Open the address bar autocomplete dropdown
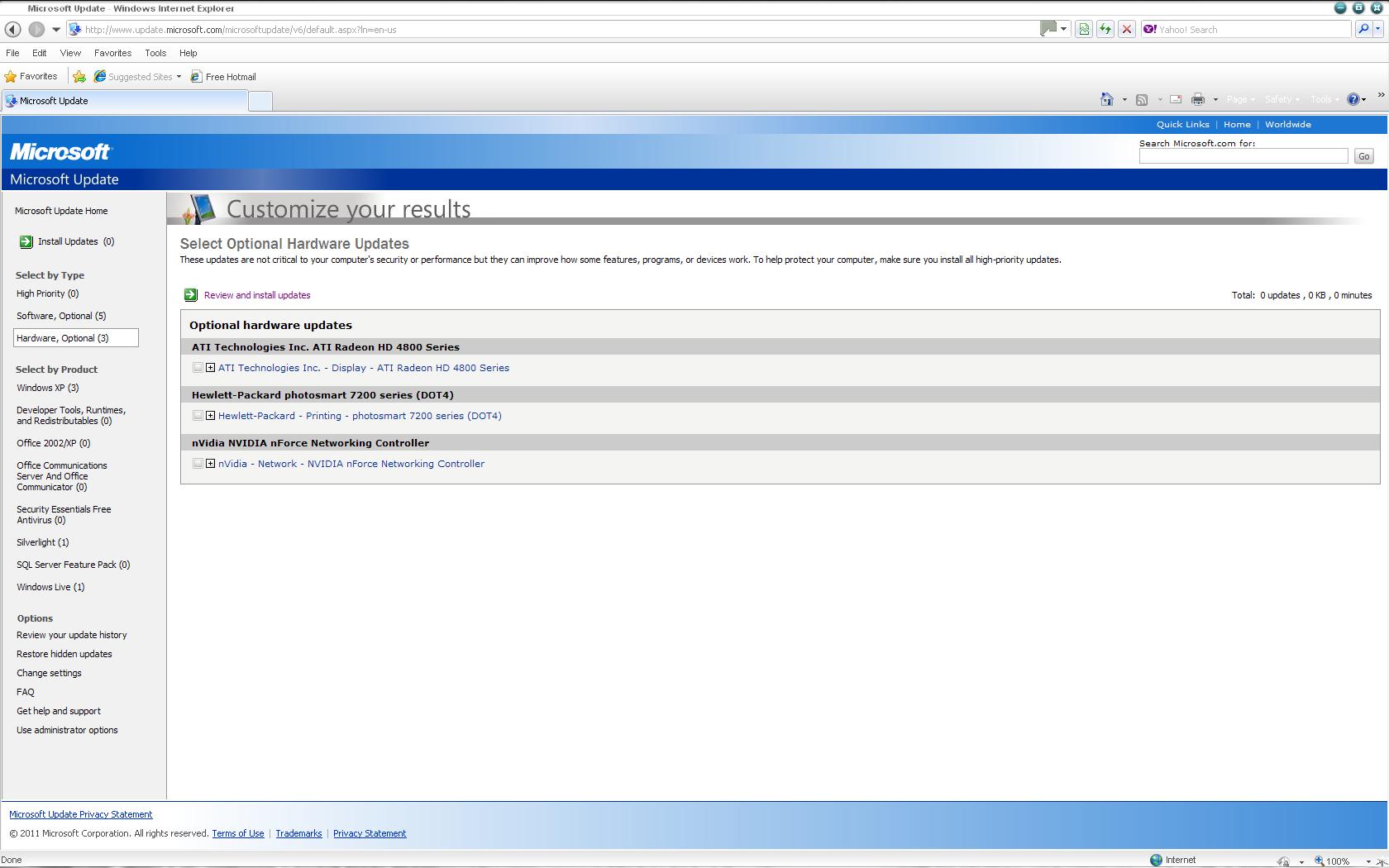Screen dimensions: 1389x868 pyautogui.click(x=1063, y=30)
